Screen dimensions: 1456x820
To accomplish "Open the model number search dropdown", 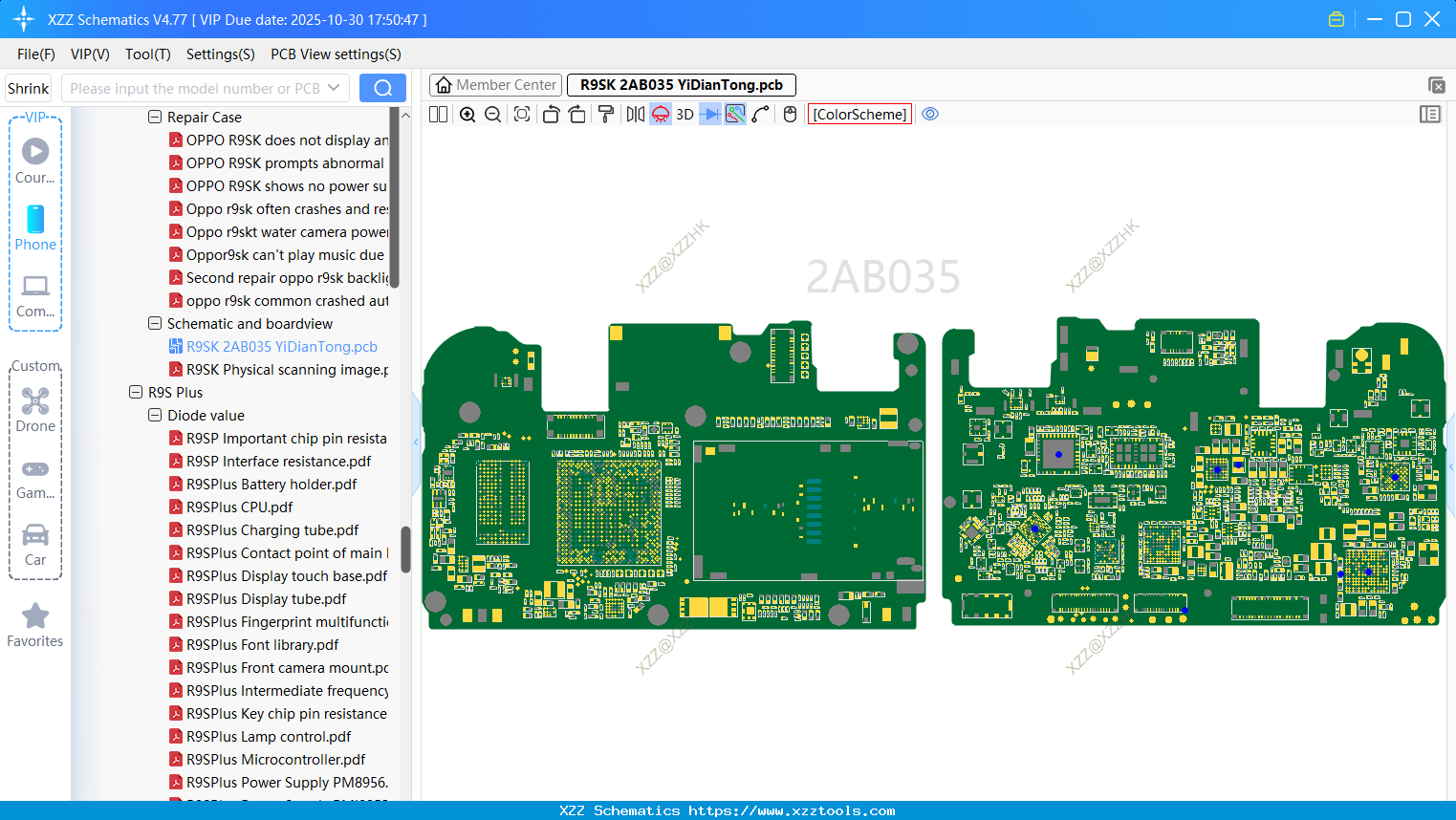I will point(334,87).
